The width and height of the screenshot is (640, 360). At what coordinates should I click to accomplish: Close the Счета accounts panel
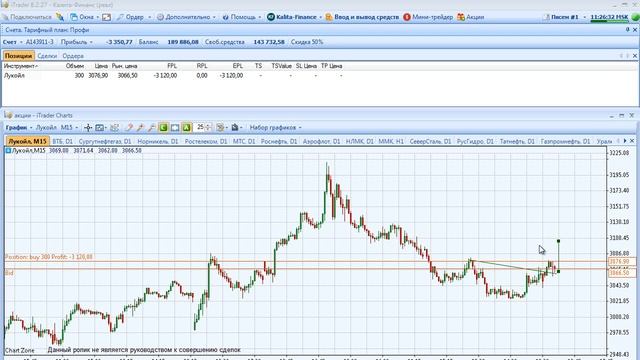tap(635, 30)
